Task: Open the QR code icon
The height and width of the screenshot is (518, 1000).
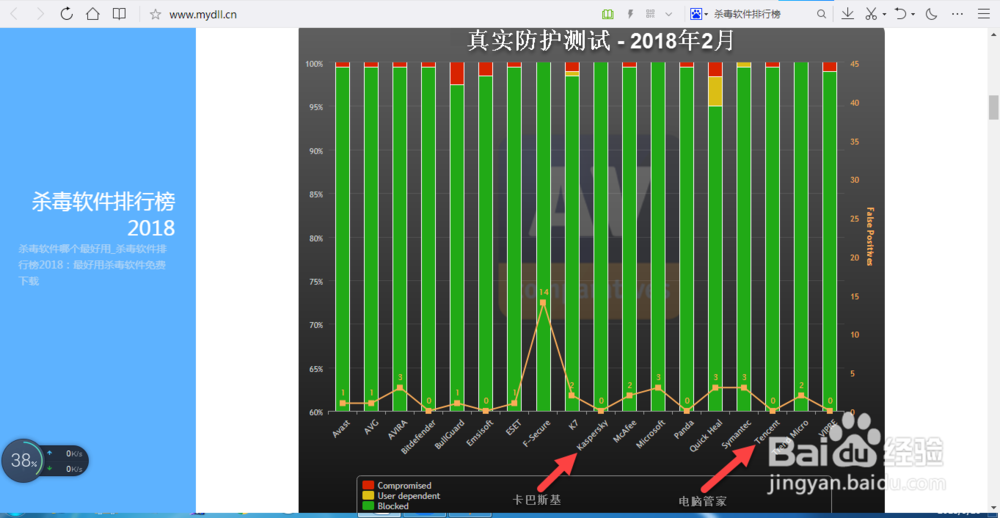Action: pos(650,14)
